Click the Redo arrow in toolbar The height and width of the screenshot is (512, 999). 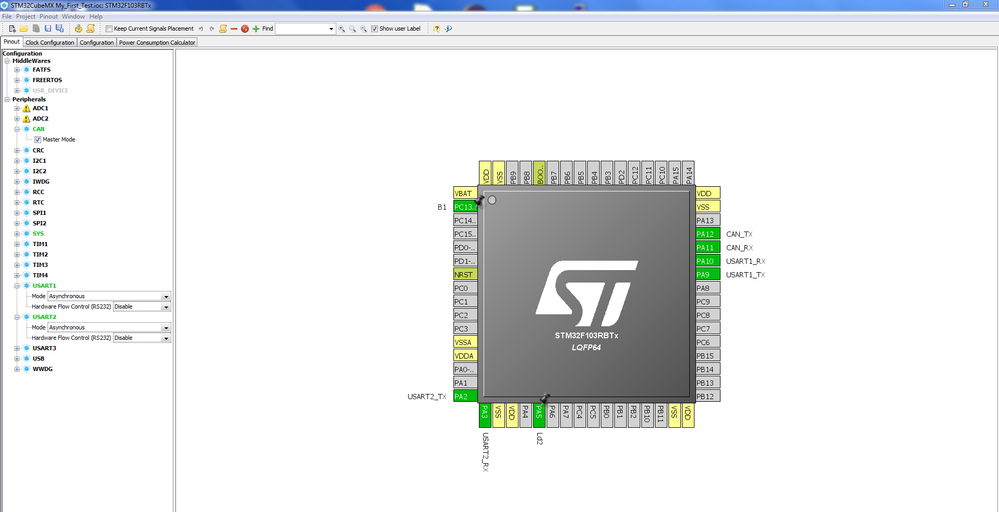[212, 29]
